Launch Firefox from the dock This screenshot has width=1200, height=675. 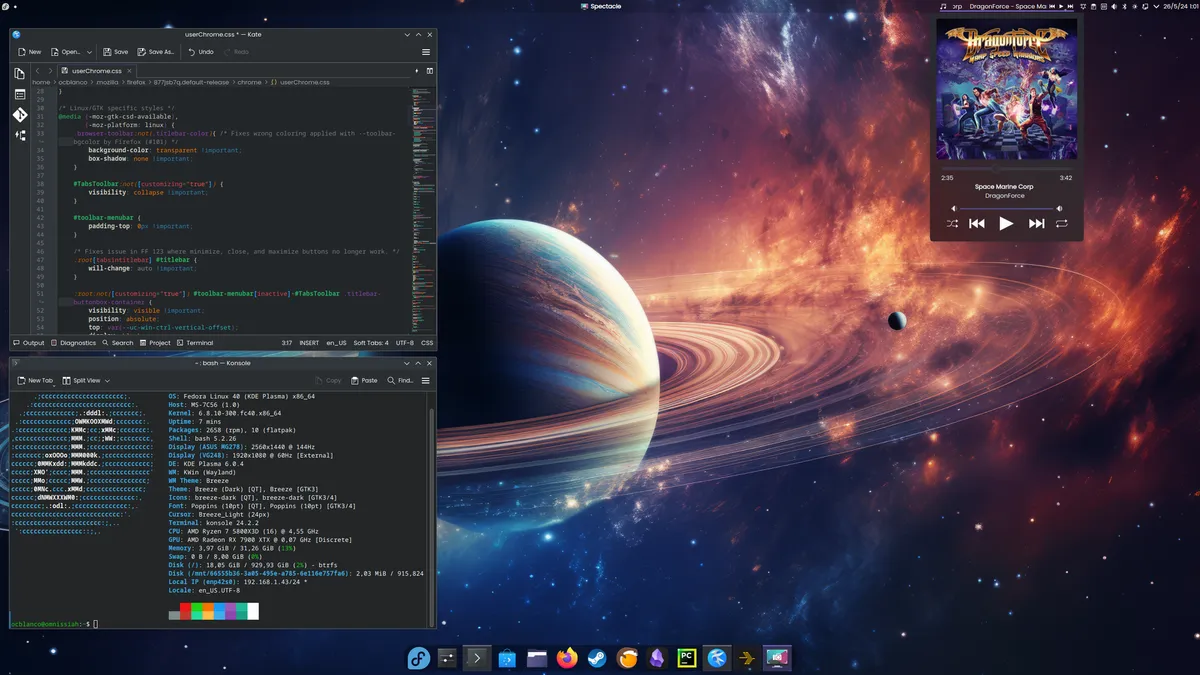click(x=567, y=658)
